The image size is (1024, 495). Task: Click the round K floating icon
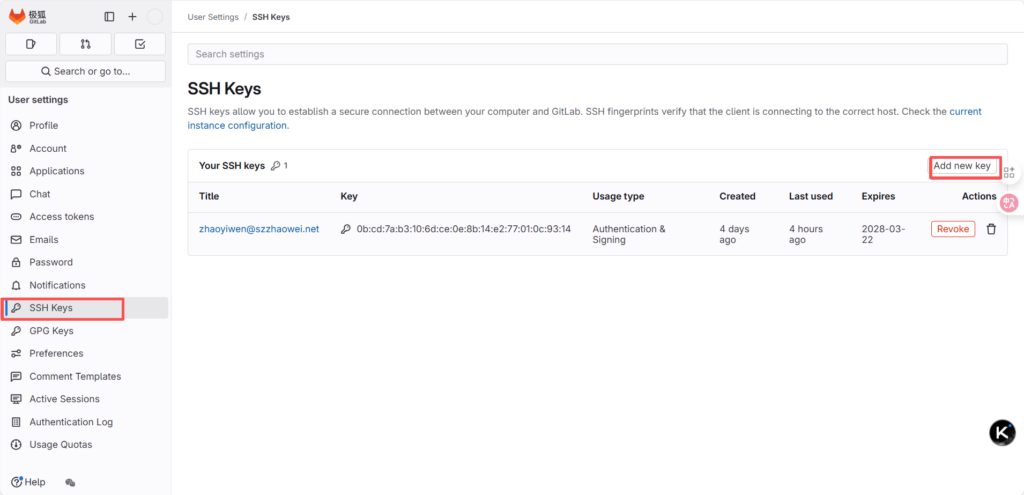[1002, 432]
